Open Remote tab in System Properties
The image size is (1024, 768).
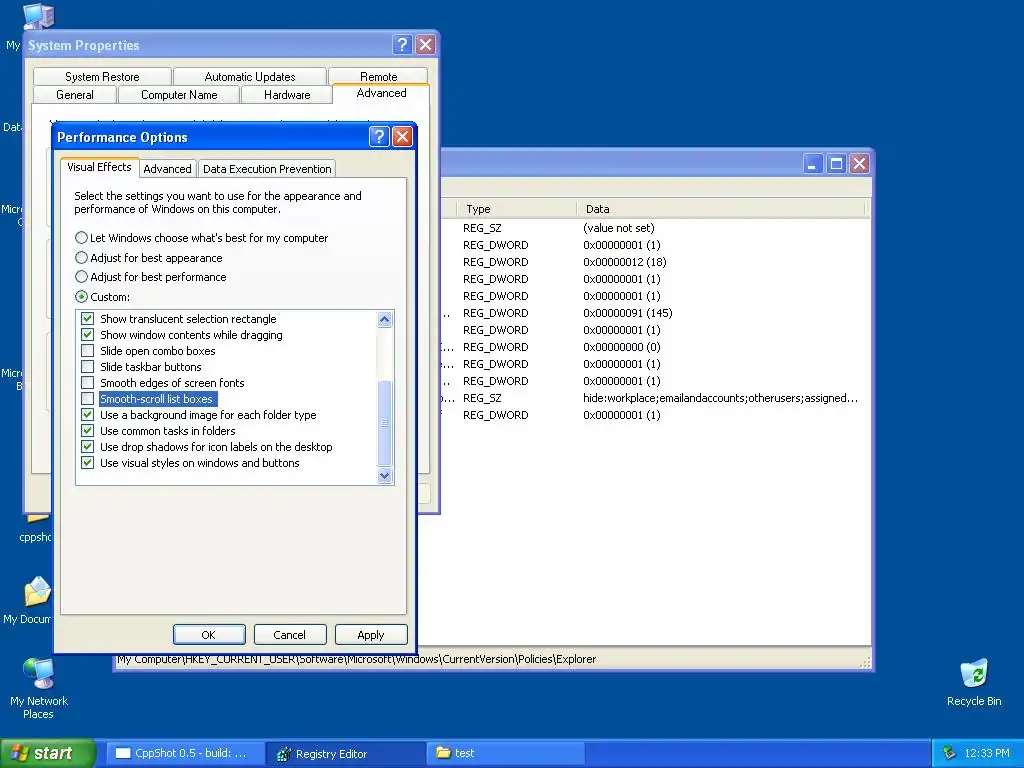(x=379, y=76)
